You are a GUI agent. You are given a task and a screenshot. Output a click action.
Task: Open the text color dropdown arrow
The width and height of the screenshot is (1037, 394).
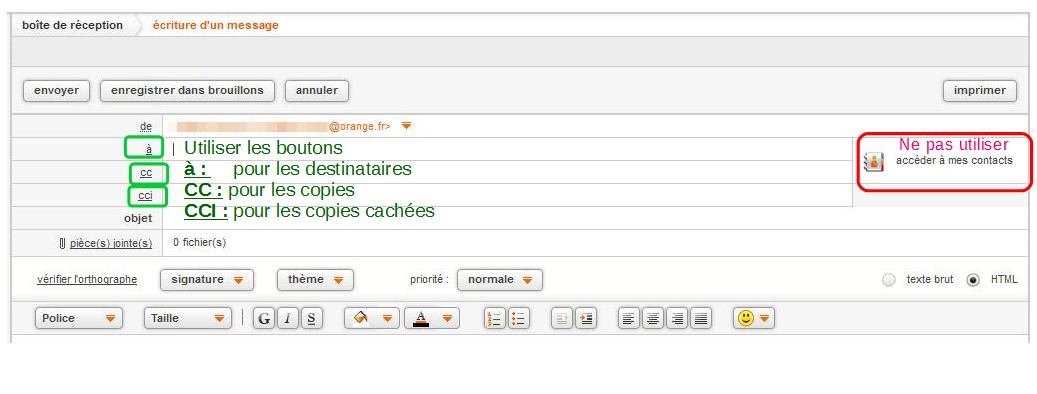click(x=448, y=319)
